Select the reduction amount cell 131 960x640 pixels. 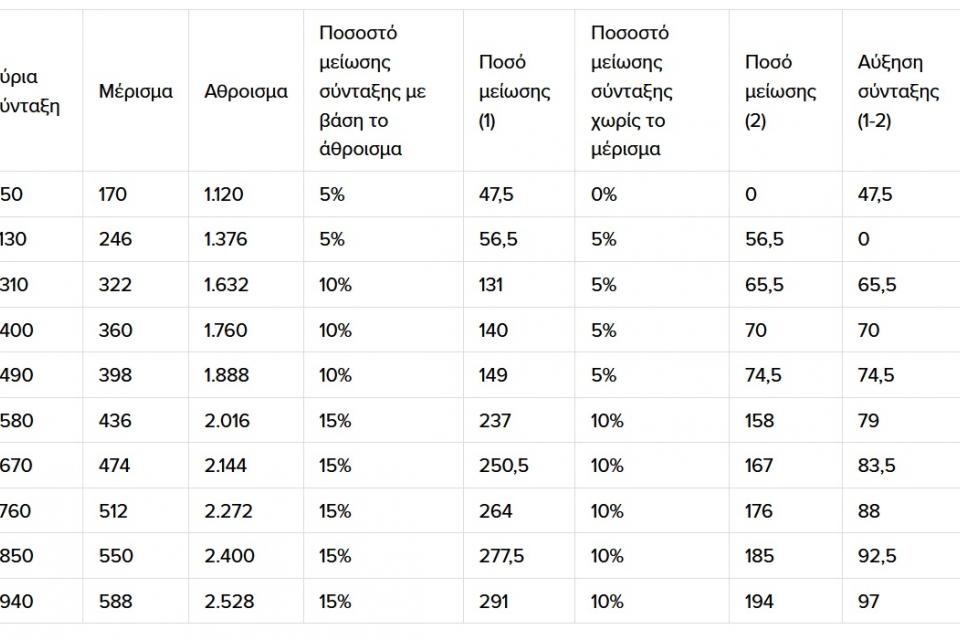[493, 285]
